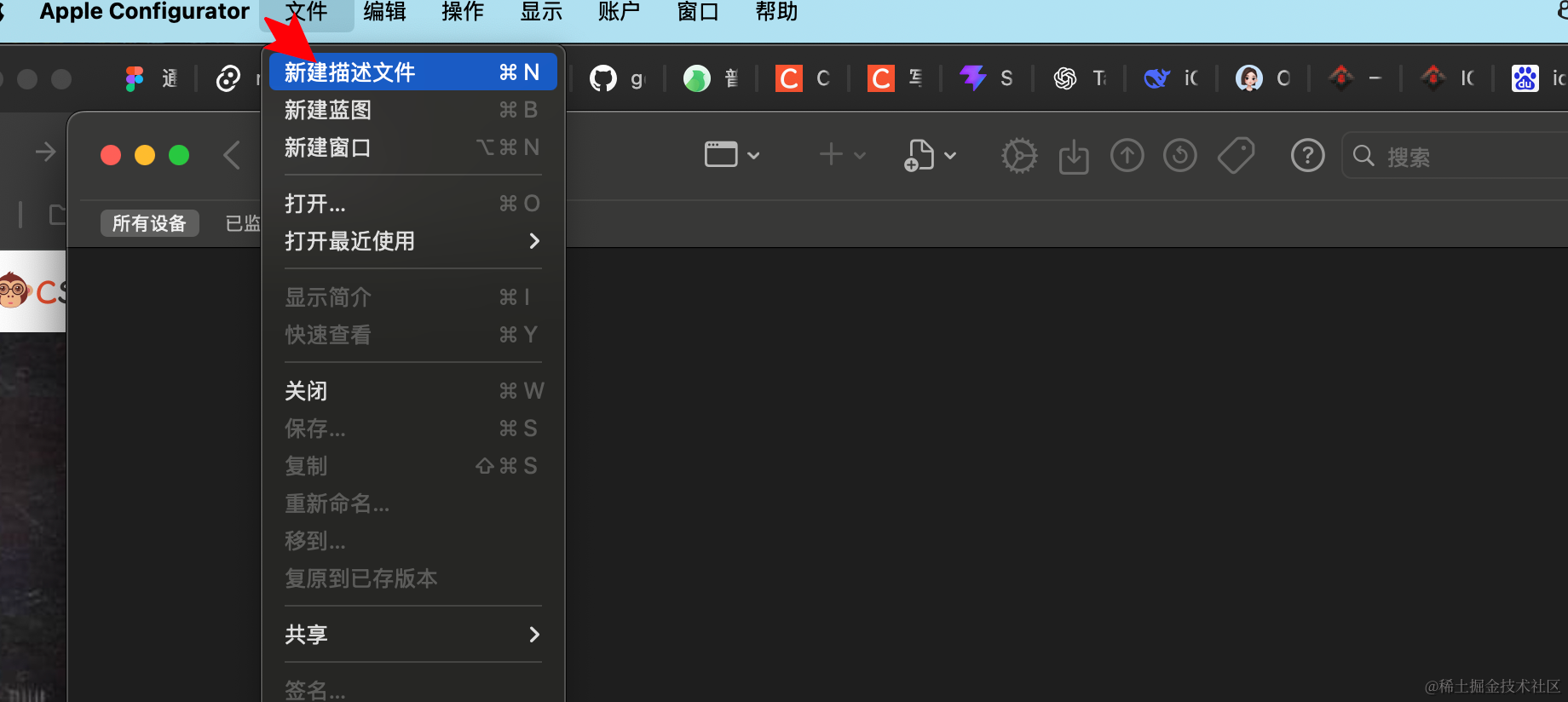Open the 显示 menu
This screenshot has height=702, width=1568.
[542, 12]
